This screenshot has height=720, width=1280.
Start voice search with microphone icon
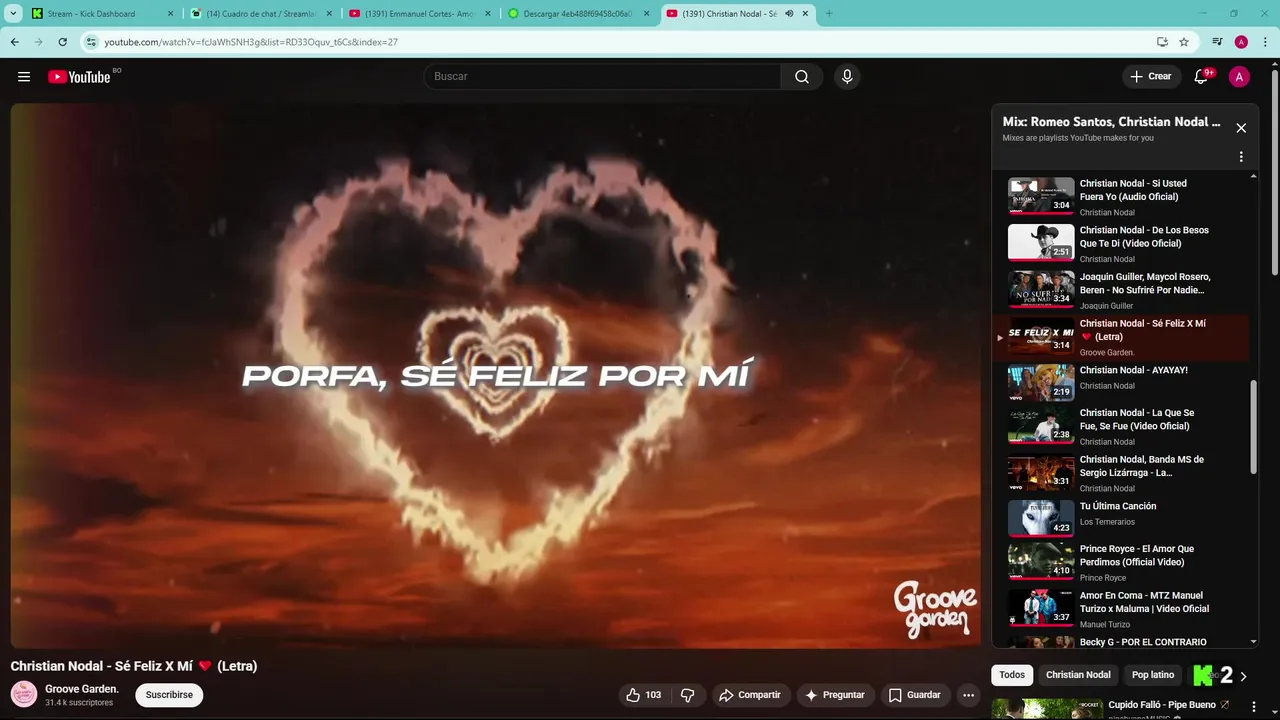(847, 77)
